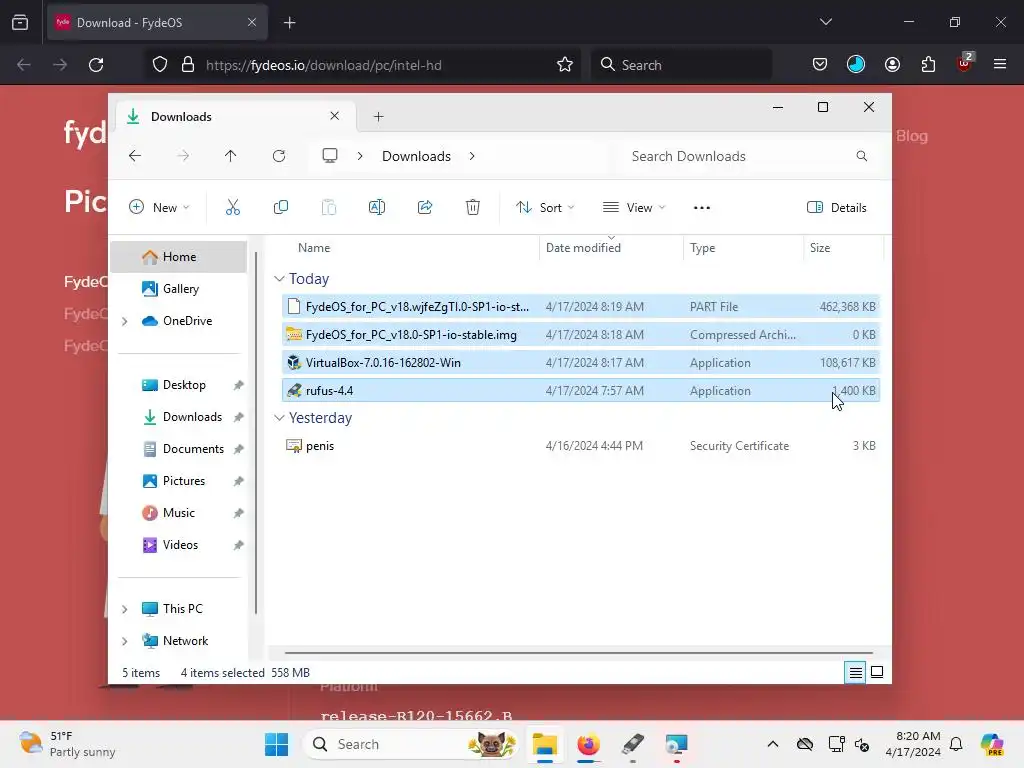The width and height of the screenshot is (1024, 768).
Task: Go back in the Downloads Explorer window
Action: 135,156
